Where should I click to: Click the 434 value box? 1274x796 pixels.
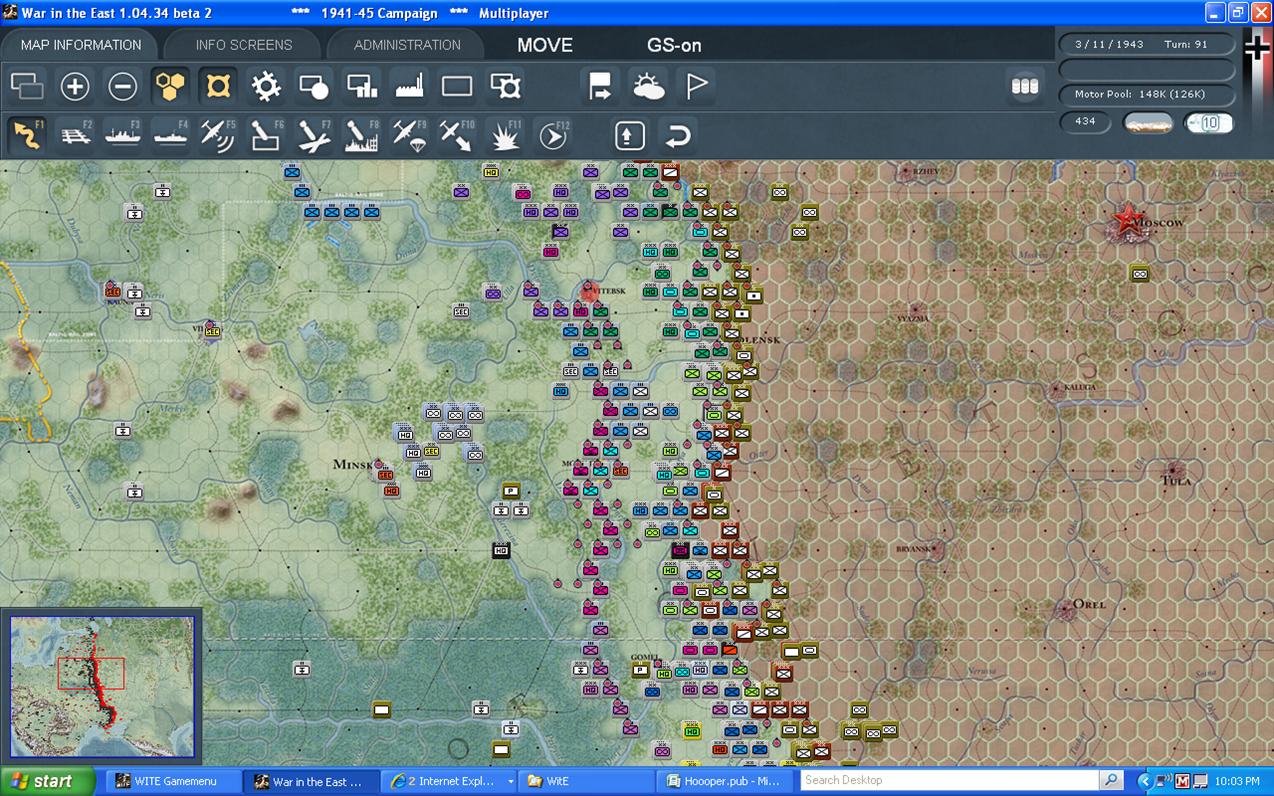click(x=1085, y=122)
